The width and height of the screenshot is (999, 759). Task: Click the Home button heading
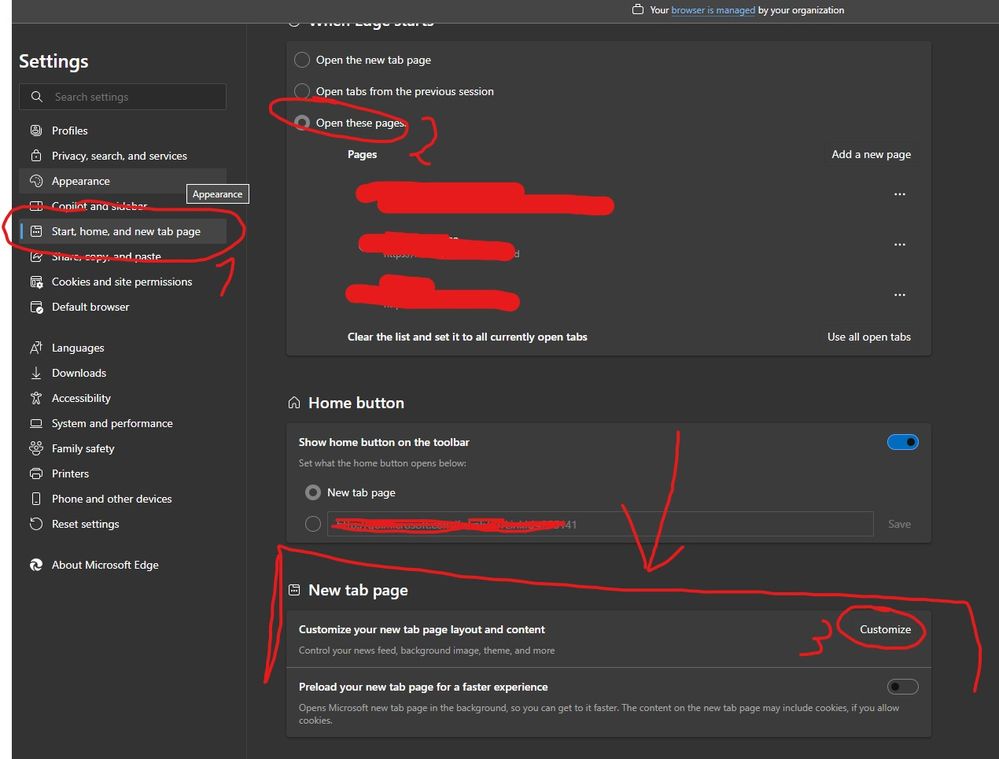click(x=356, y=403)
